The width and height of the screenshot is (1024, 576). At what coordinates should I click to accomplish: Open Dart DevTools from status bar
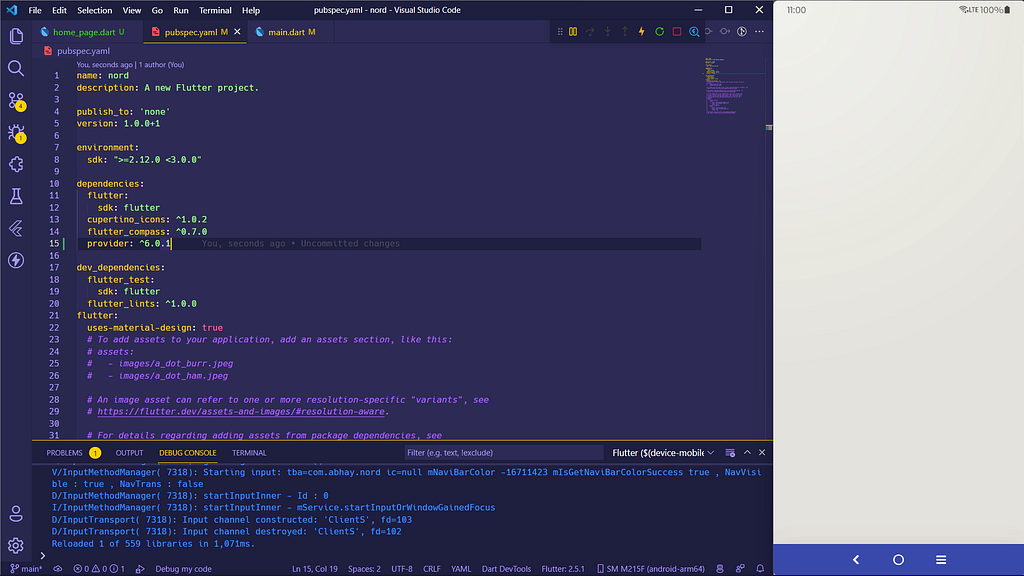click(x=506, y=569)
